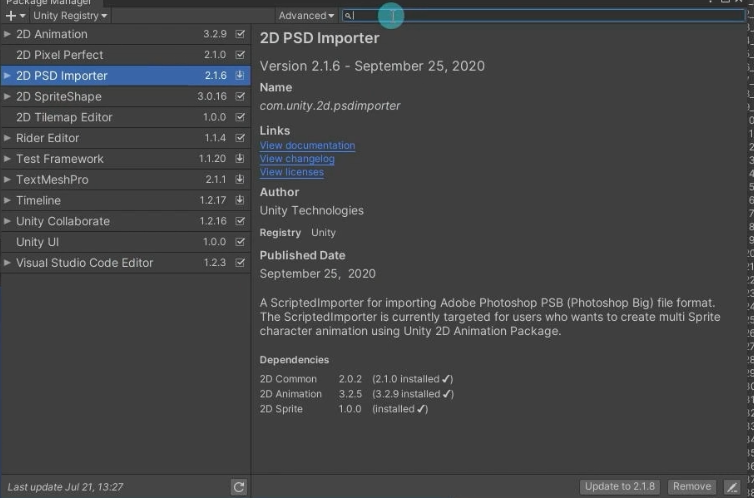Click update-available icon for 2D PSD Importer

240,75
